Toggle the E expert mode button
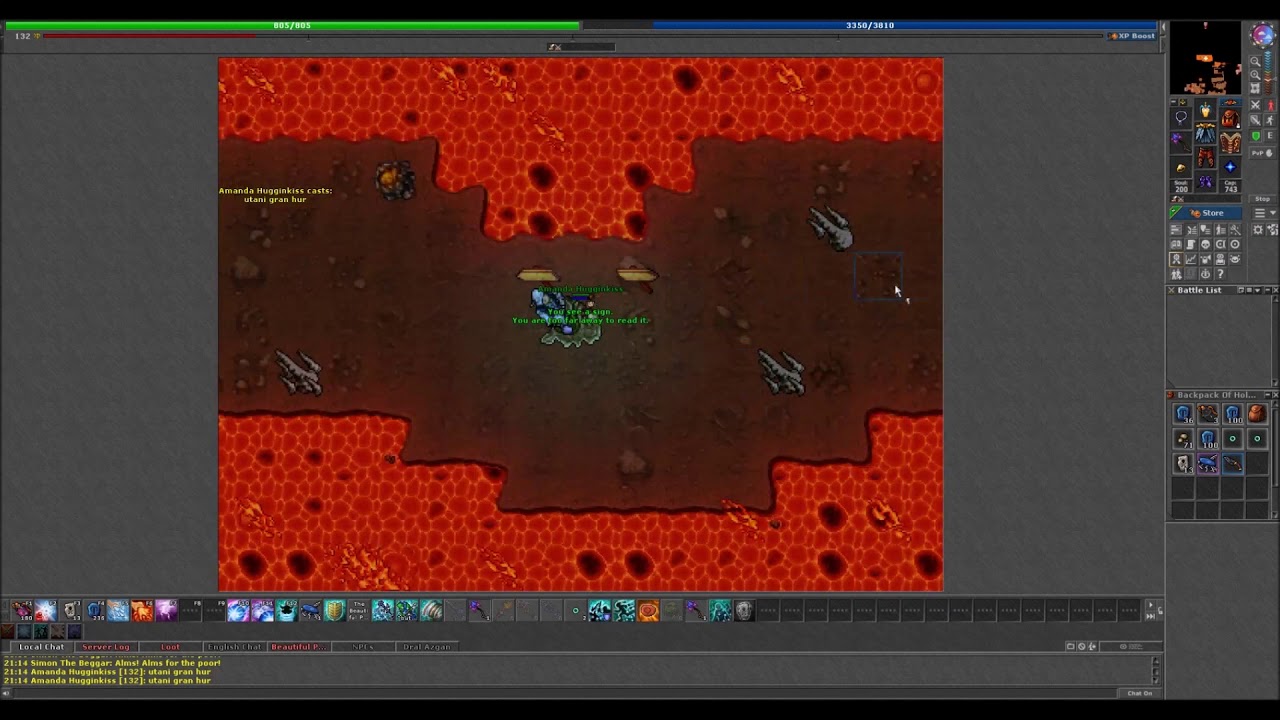Image resolution: width=1280 pixels, height=720 pixels. click(x=1271, y=135)
